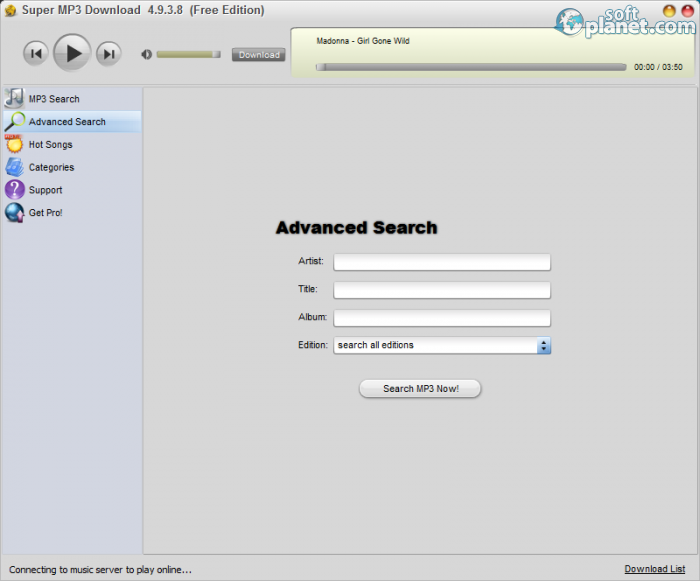This screenshot has width=700, height=581.
Task: Focus the Title input field
Action: pos(442,290)
